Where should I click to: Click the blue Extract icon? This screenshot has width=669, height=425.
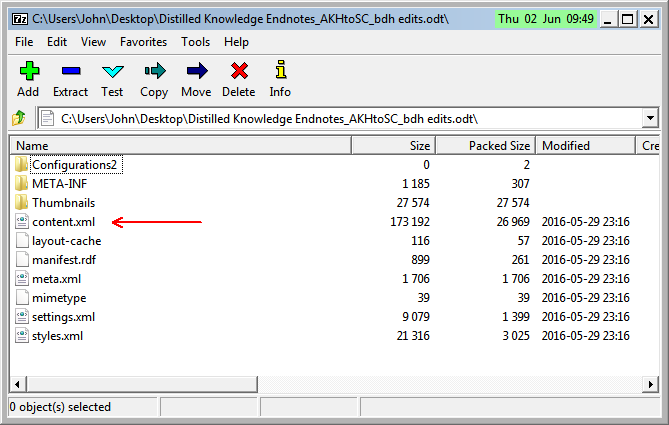pos(70,71)
